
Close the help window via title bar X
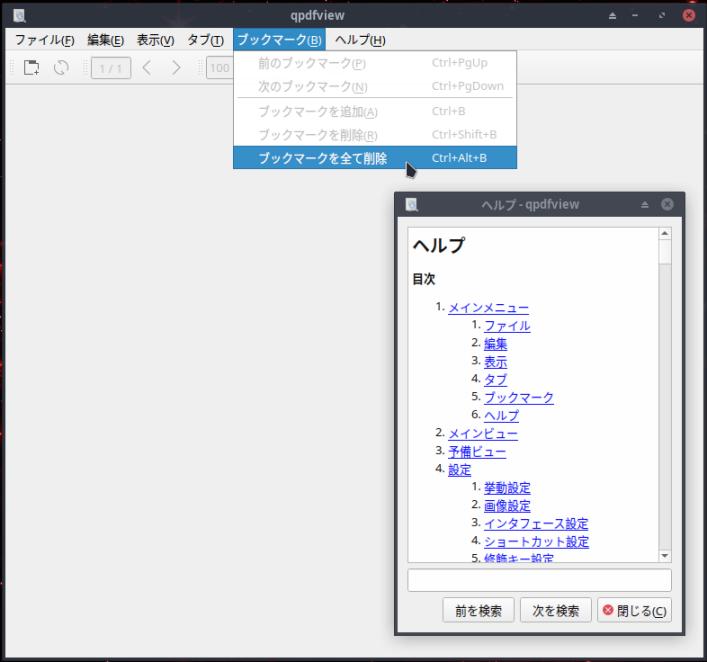(x=667, y=204)
